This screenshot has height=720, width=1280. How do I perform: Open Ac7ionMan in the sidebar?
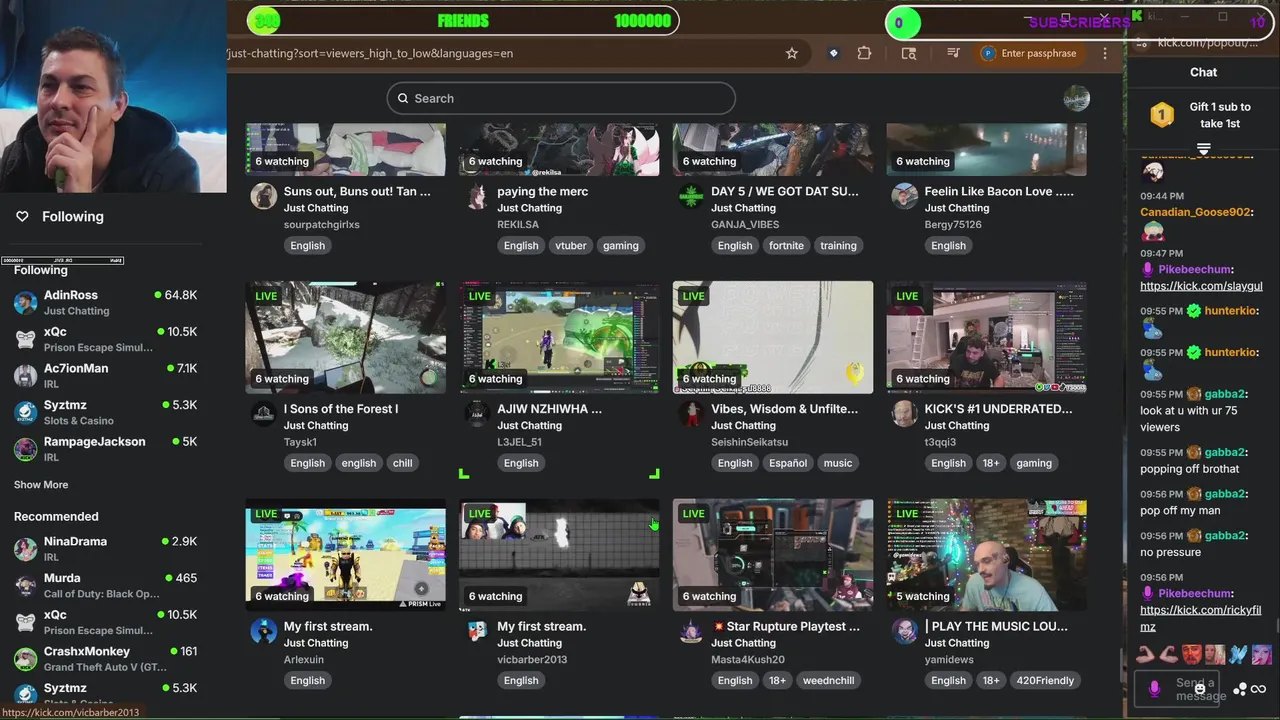click(105, 375)
